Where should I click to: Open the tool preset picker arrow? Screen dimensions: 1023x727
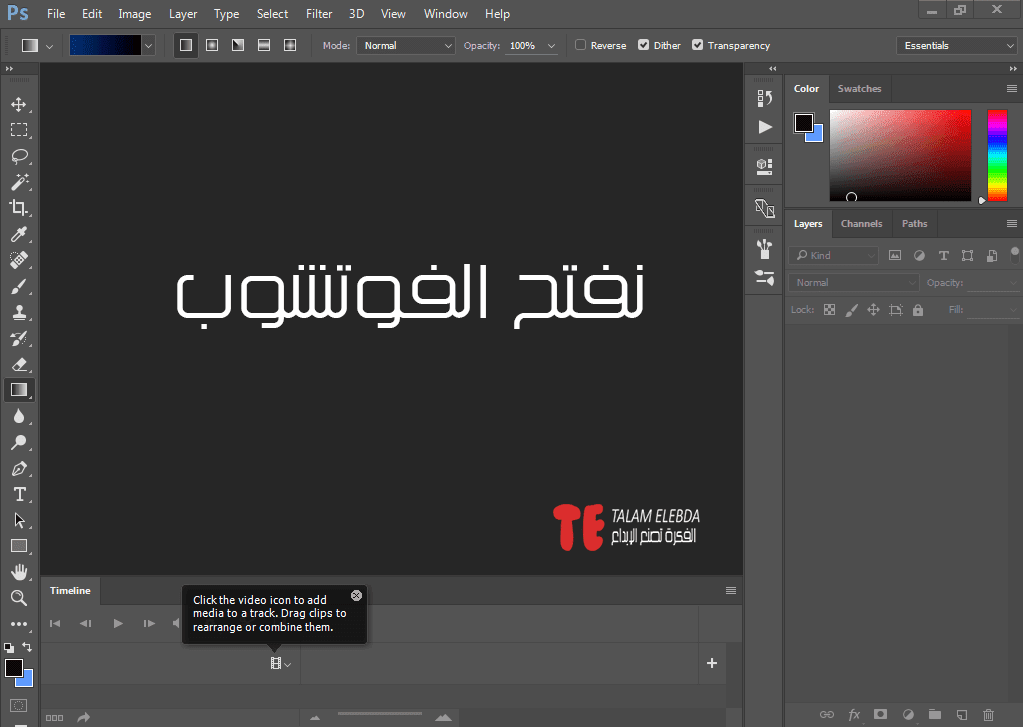[x=49, y=46]
